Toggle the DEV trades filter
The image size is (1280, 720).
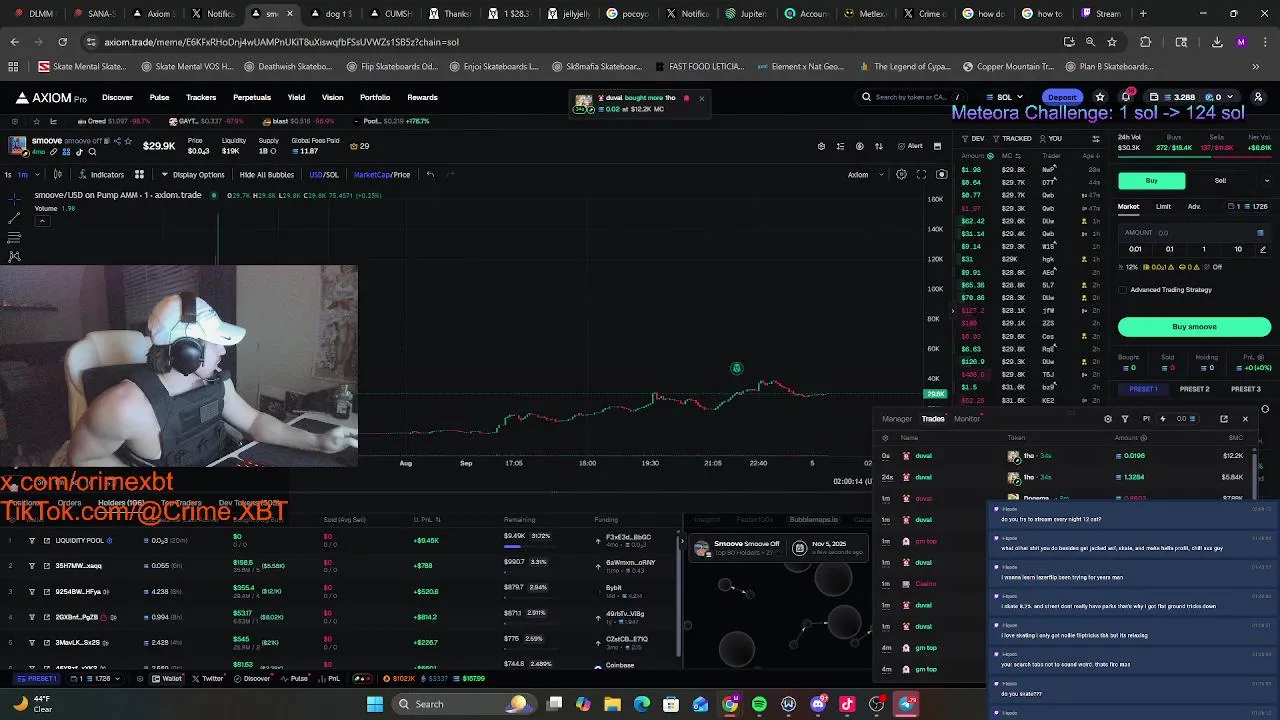pos(973,139)
